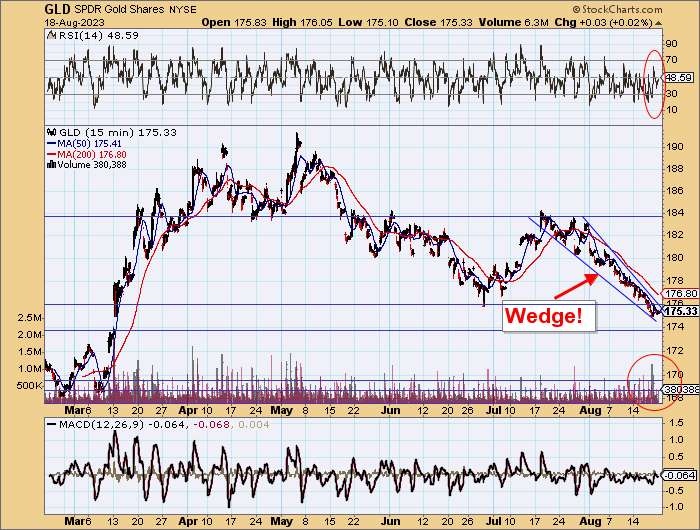Click the 'MA(50) 175.41' legend text
700x530 pixels.
(89, 144)
